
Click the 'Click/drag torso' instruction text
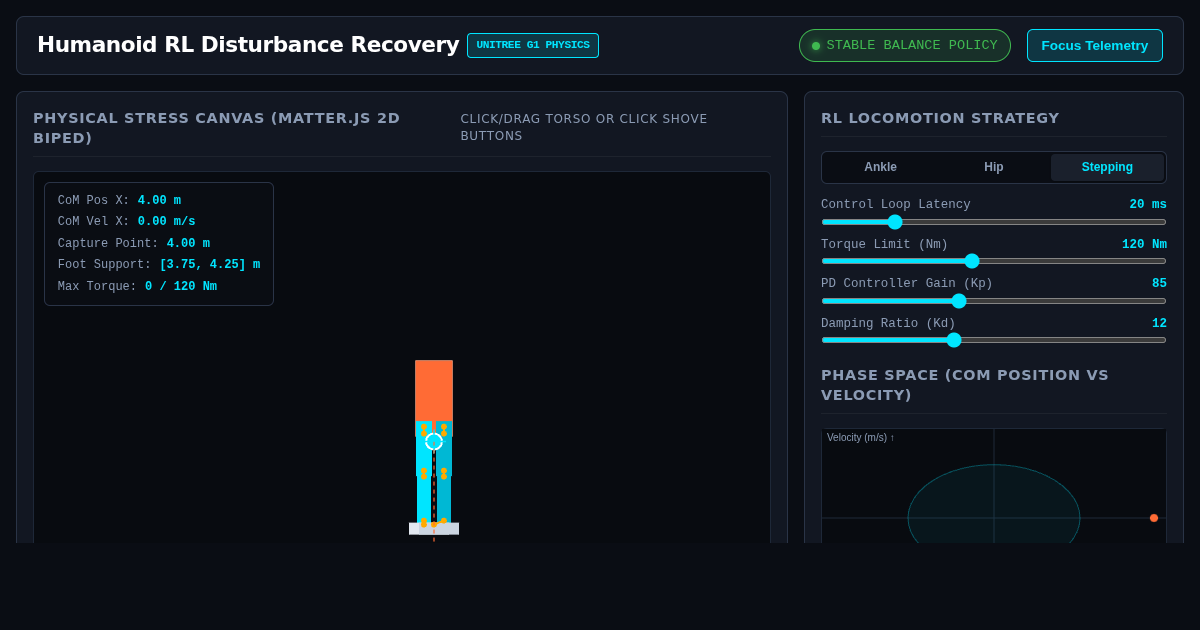(x=584, y=127)
